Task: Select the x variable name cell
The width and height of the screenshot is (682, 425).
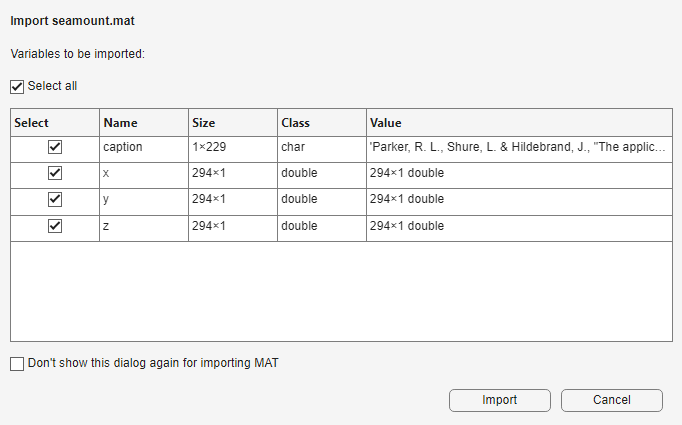Action: point(106,173)
